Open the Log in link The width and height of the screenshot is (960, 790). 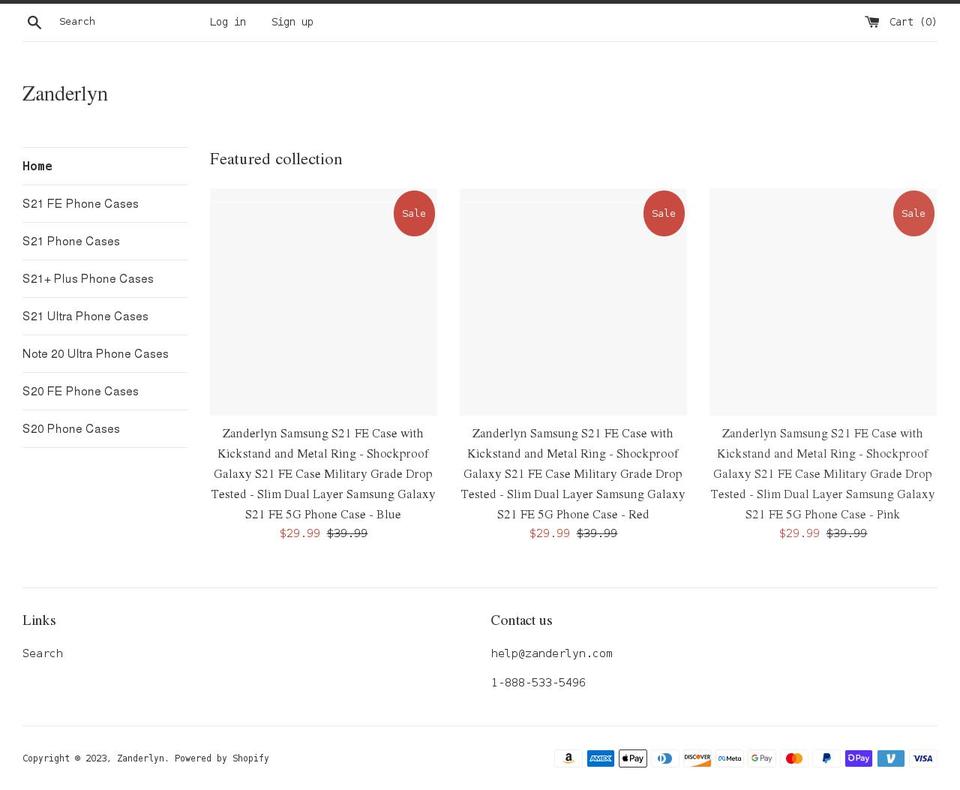(x=228, y=22)
